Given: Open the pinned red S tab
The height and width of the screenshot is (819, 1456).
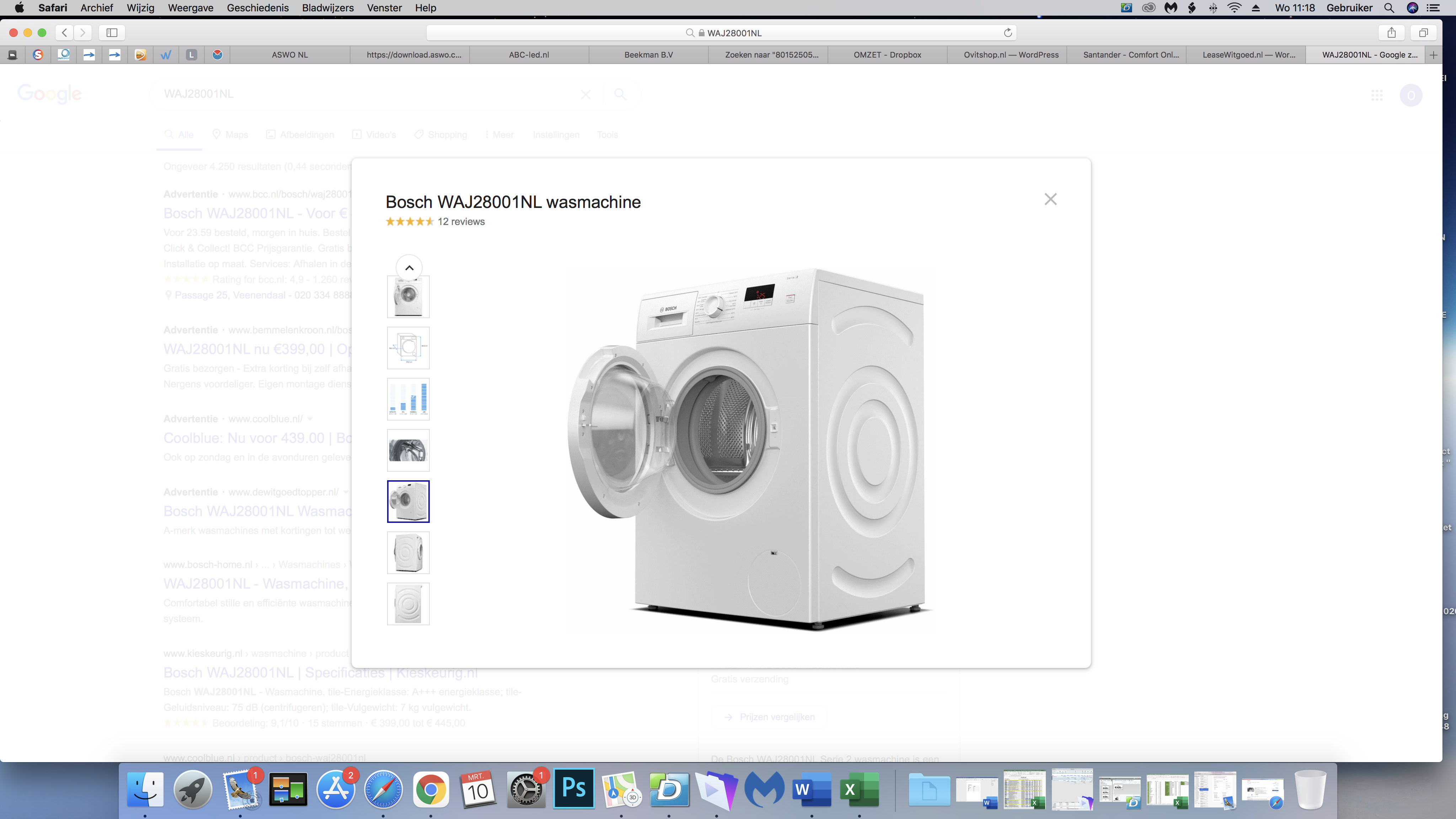Looking at the screenshot, I should click(38, 55).
